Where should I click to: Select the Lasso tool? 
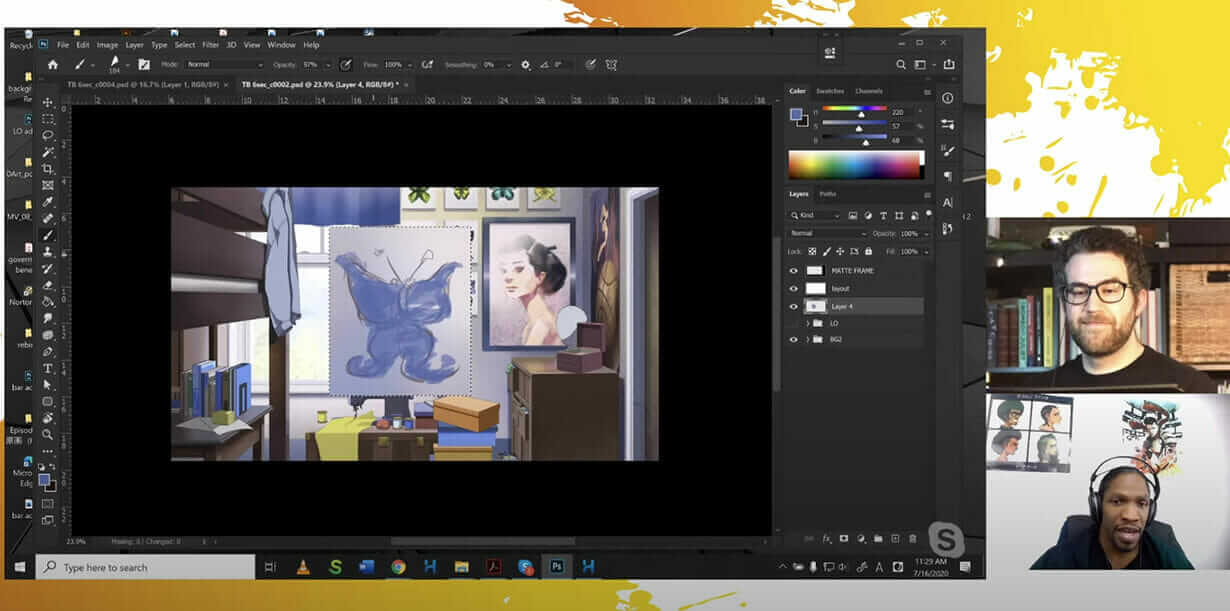(47, 135)
